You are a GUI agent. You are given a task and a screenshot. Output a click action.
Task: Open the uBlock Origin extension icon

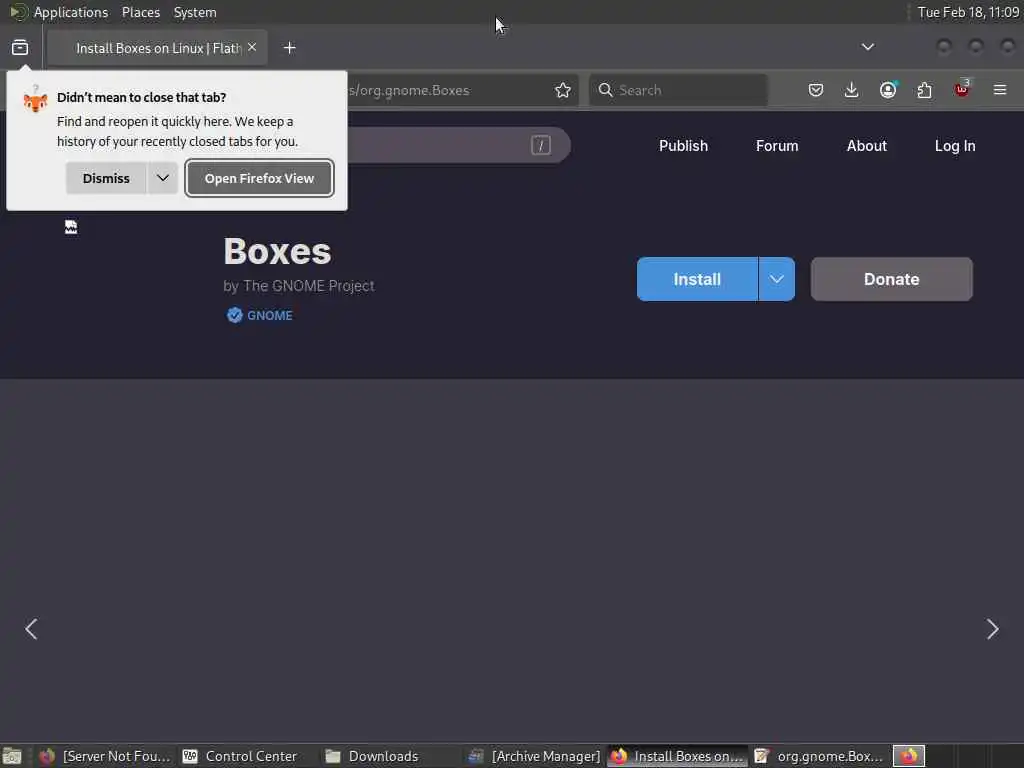coord(962,89)
